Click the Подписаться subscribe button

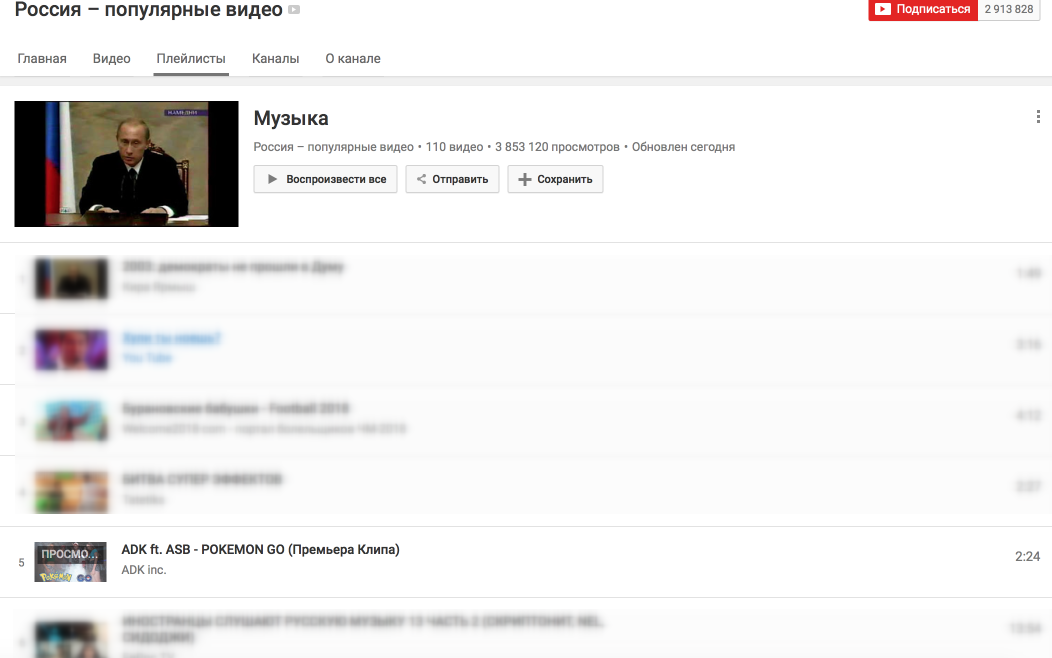923,9
